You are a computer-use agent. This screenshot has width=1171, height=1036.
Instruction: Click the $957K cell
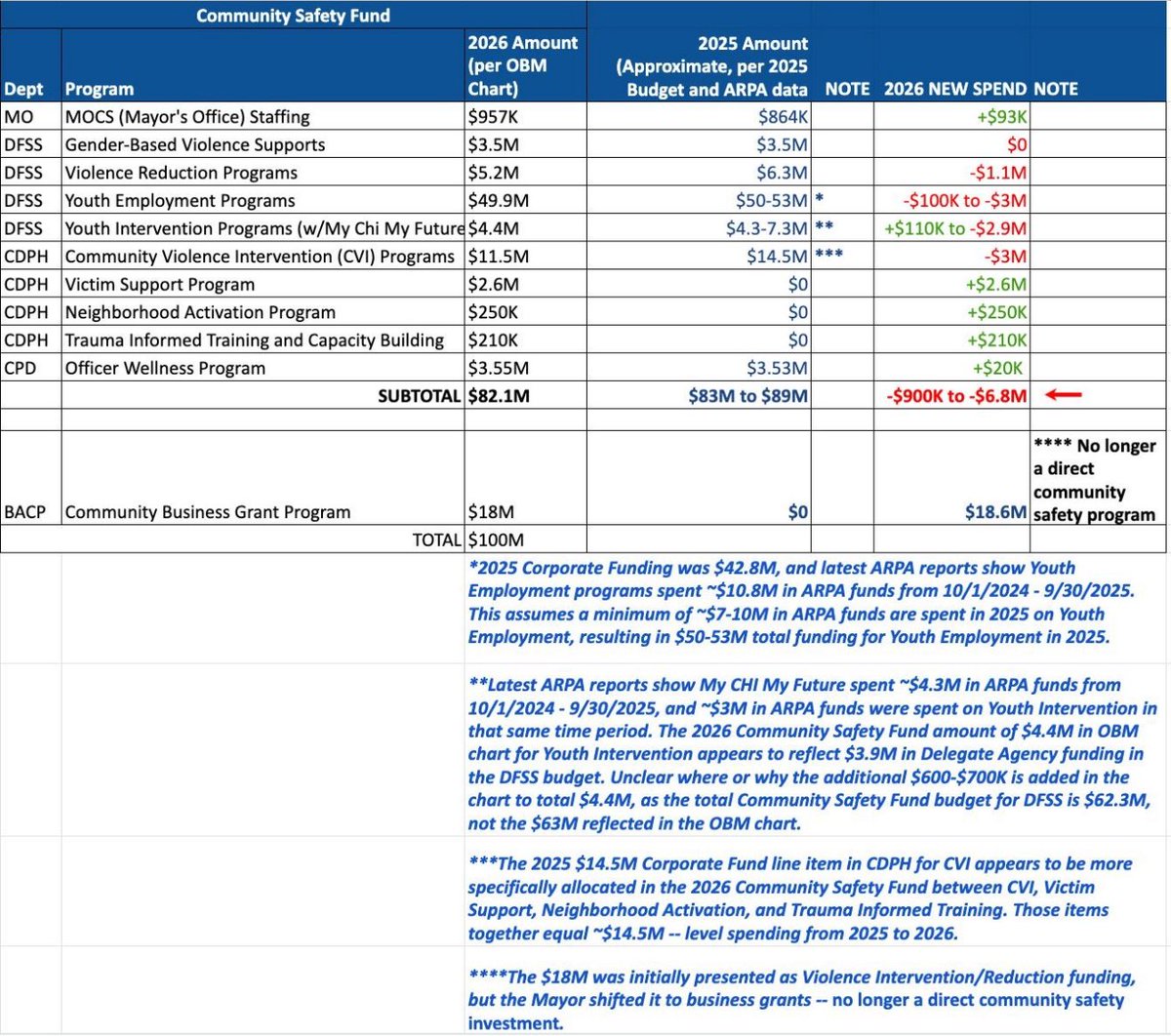click(x=525, y=116)
